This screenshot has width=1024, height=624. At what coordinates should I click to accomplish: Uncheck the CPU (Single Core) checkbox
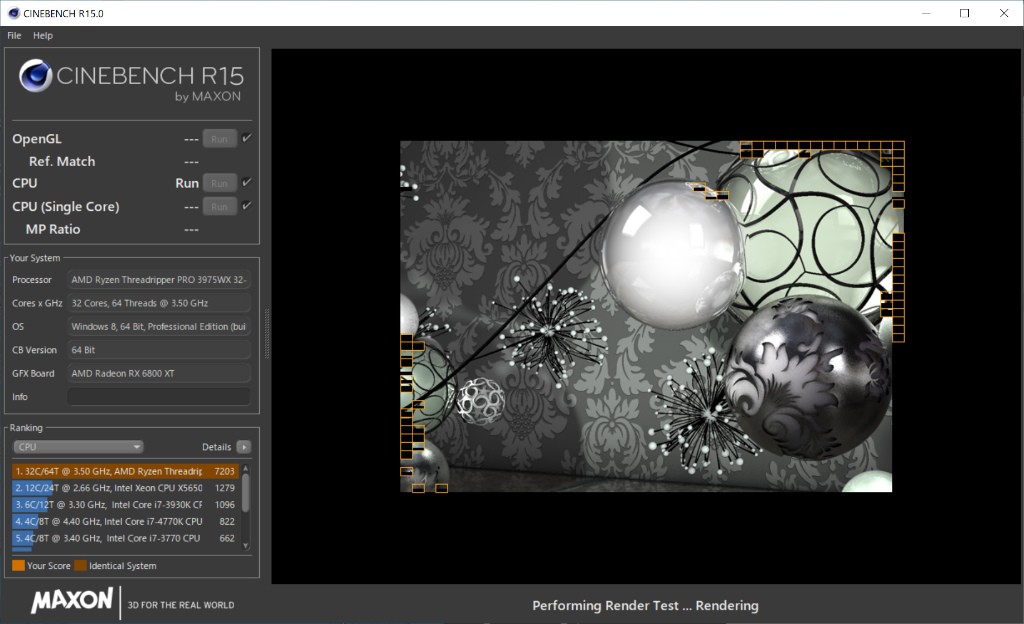coord(246,206)
